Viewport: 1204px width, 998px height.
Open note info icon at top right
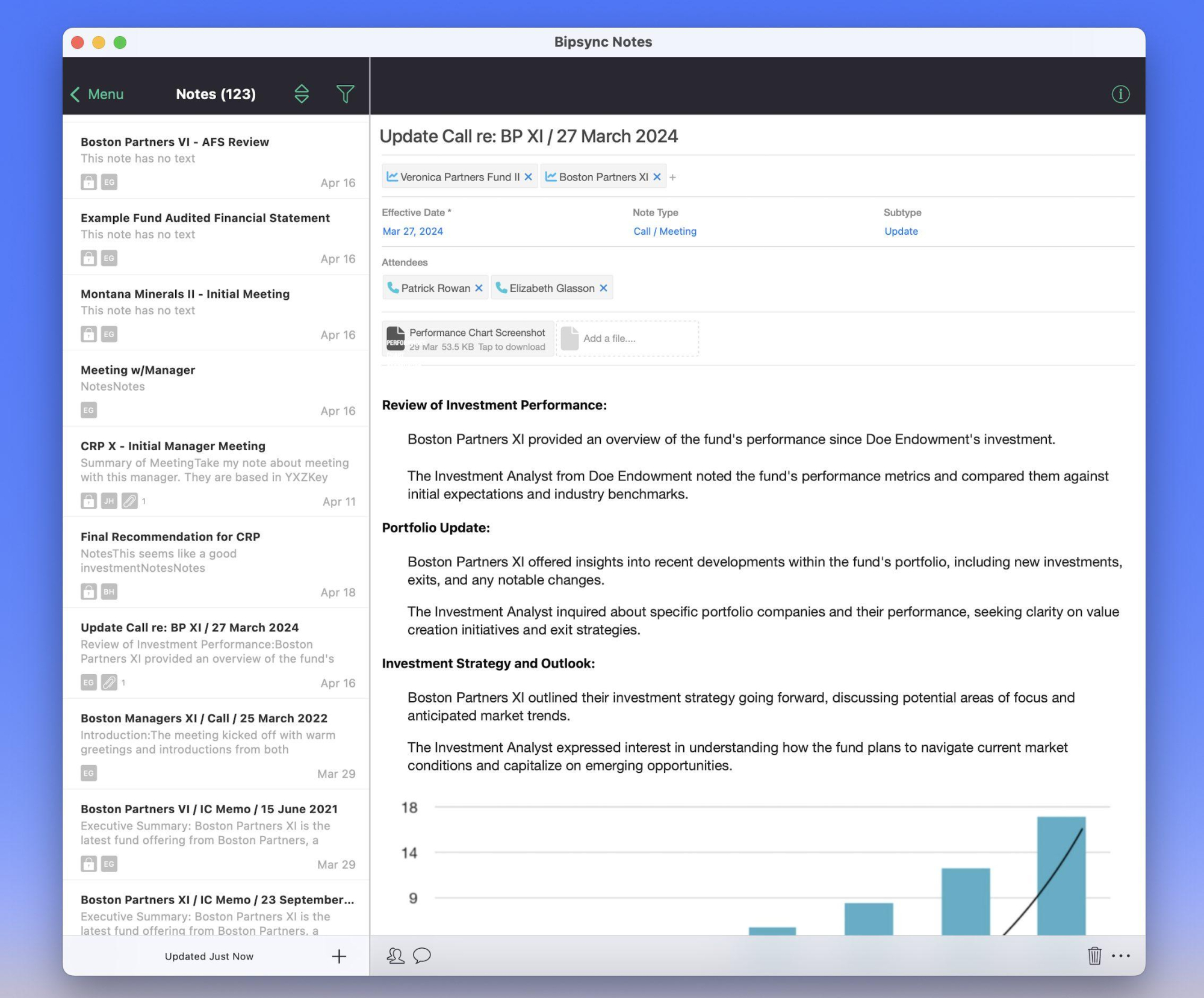tap(1120, 95)
